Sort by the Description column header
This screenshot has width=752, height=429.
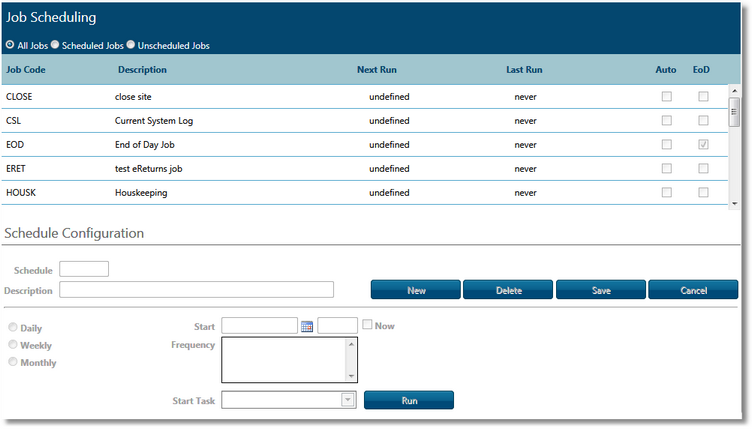(142, 70)
